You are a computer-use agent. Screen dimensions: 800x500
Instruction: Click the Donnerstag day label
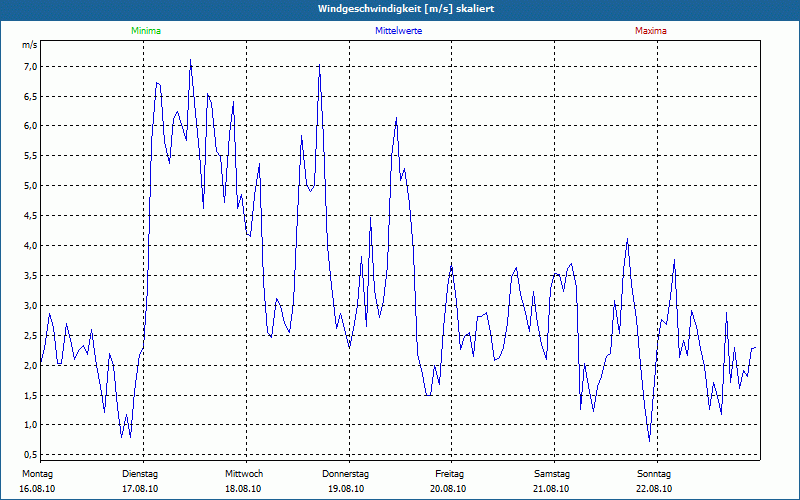pyautogui.click(x=345, y=474)
